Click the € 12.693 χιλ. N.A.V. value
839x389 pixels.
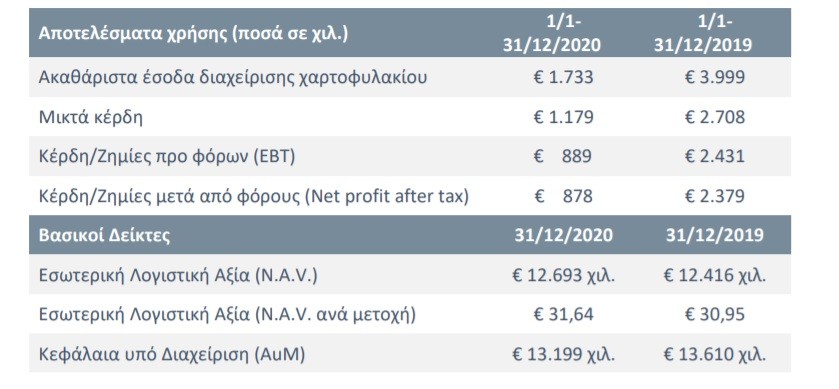[x=563, y=276]
